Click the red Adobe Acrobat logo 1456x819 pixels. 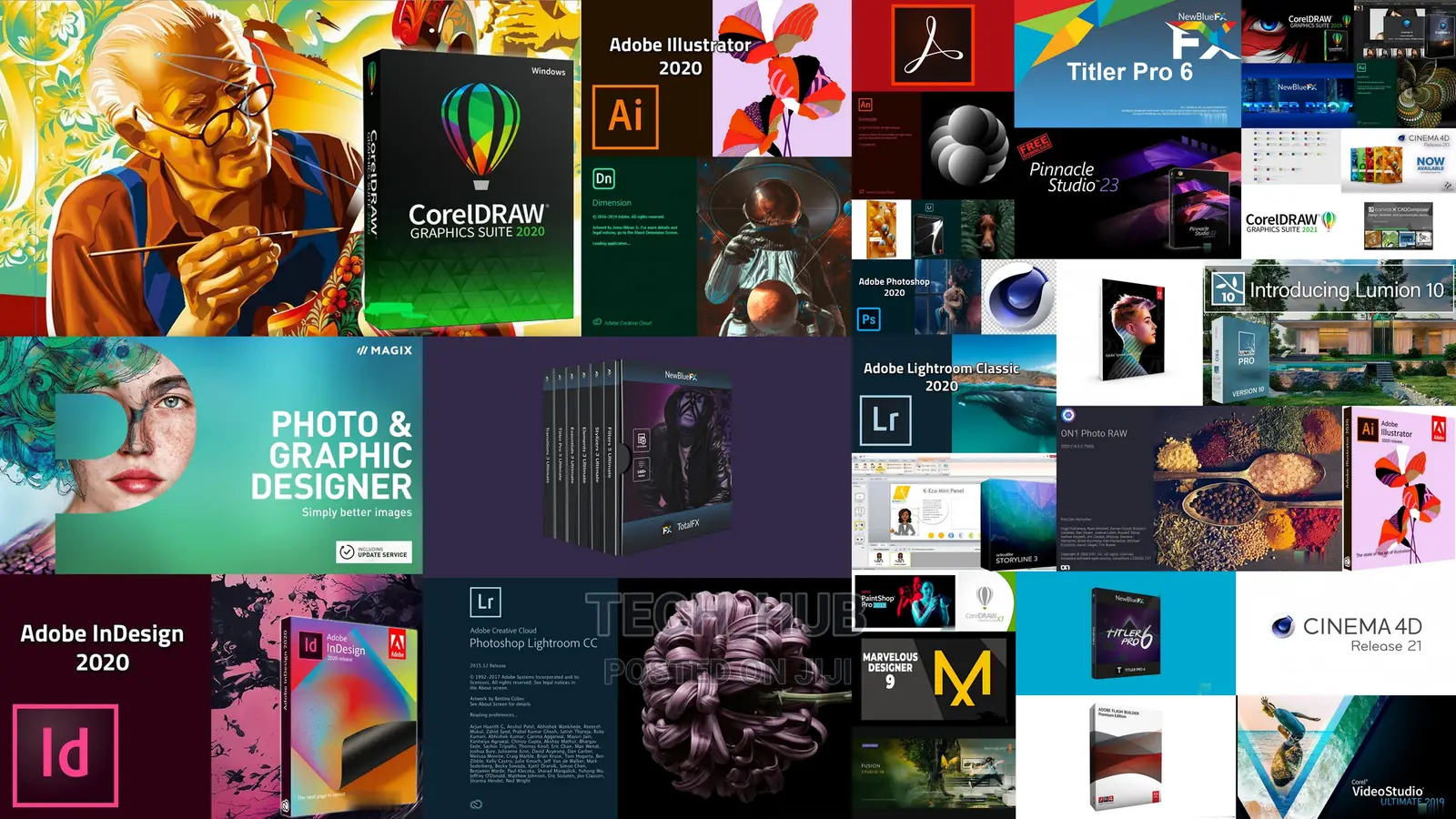(933, 45)
